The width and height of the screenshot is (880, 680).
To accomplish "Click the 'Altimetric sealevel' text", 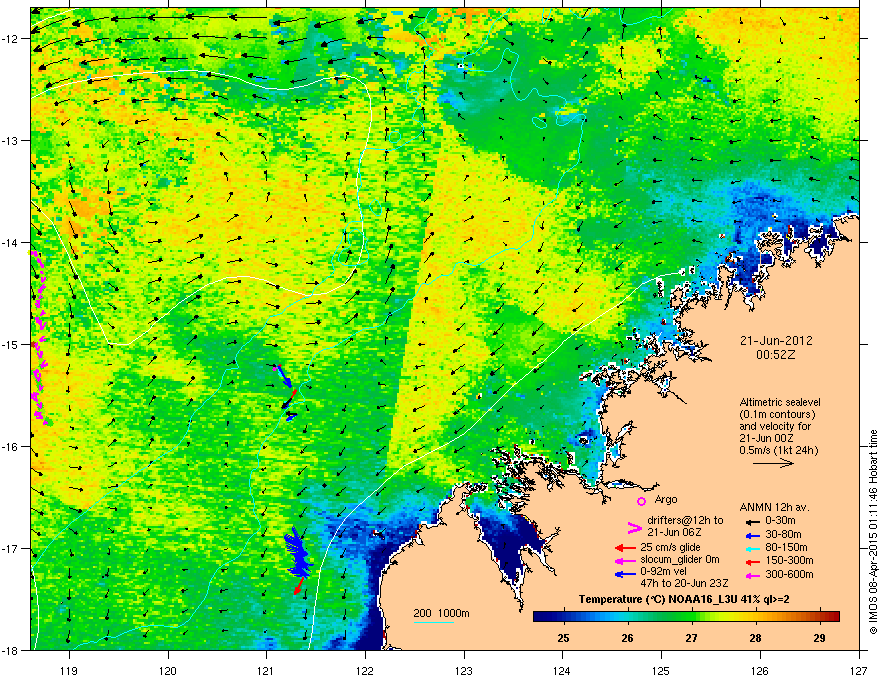I will pyautogui.click(x=780, y=402).
